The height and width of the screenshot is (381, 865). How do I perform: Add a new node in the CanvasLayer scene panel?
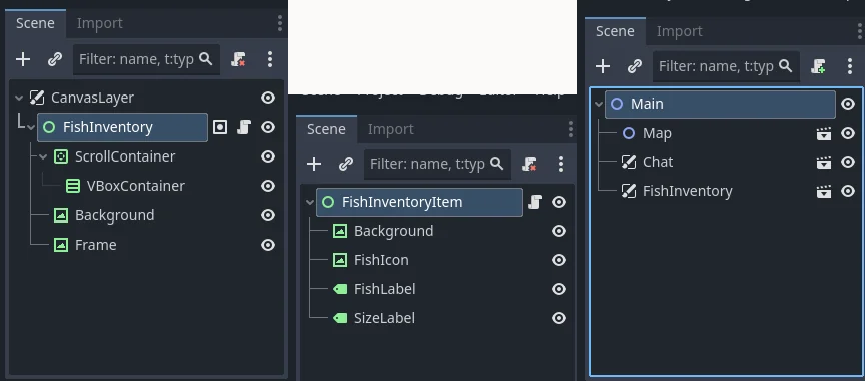click(x=23, y=59)
